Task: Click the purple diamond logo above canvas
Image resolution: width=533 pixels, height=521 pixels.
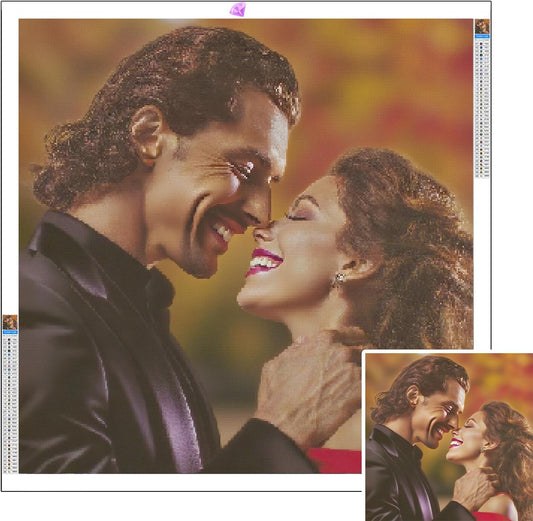Action: click(x=238, y=9)
